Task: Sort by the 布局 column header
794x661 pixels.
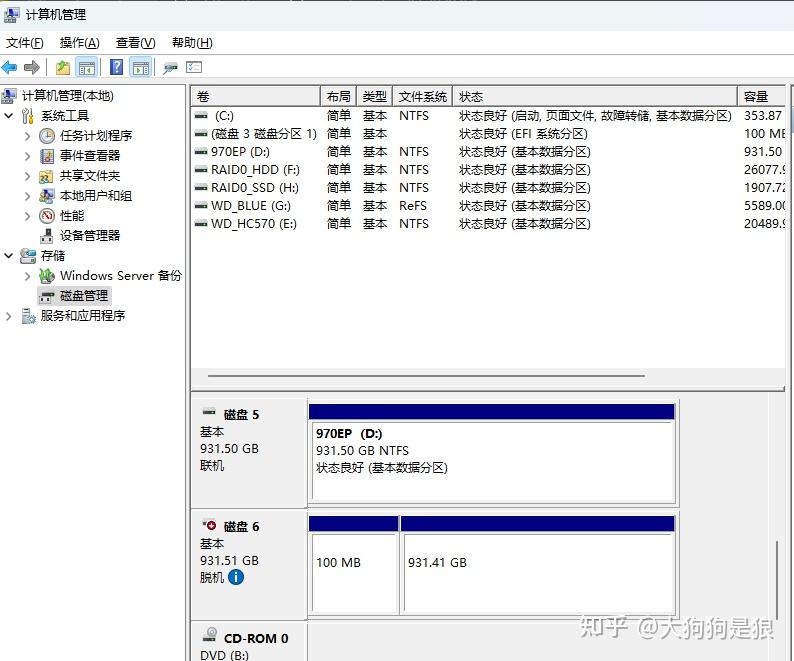Action: (x=339, y=96)
